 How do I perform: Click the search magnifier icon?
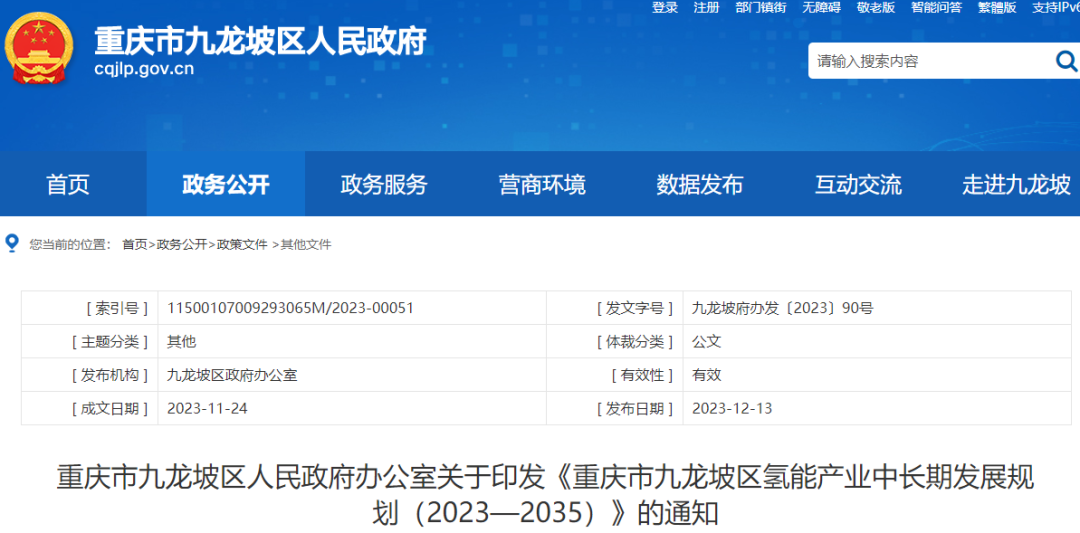pyautogui.click(x=1066, y=62)
